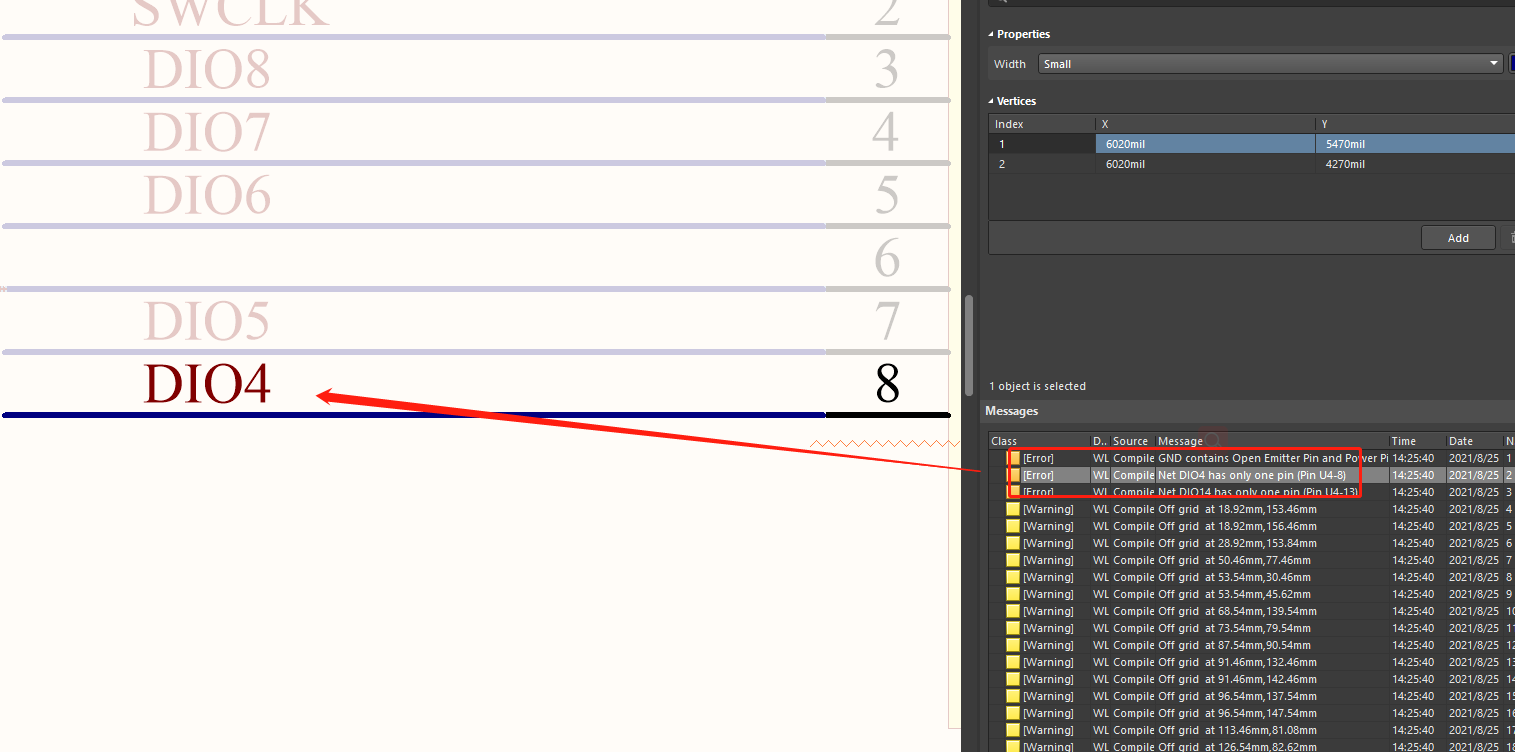Viewport: 1515px width, 752px height.
Task: Click the error icon on the Net DIO14 row
Action: point(1013,491)
